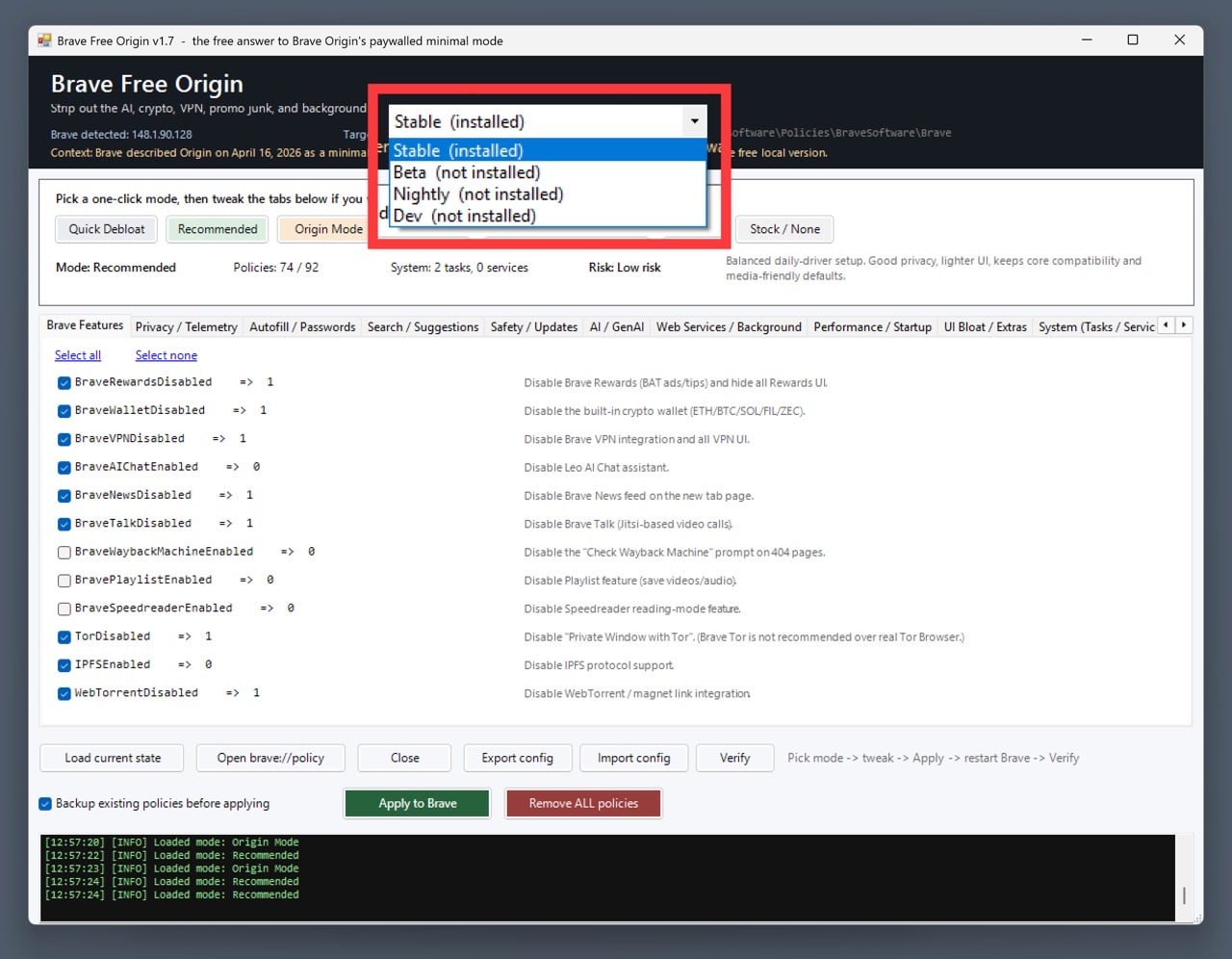Toggle the TorDisabled checkbox
This screenshot has width=1232, height=959.
[x=64, y=636]
